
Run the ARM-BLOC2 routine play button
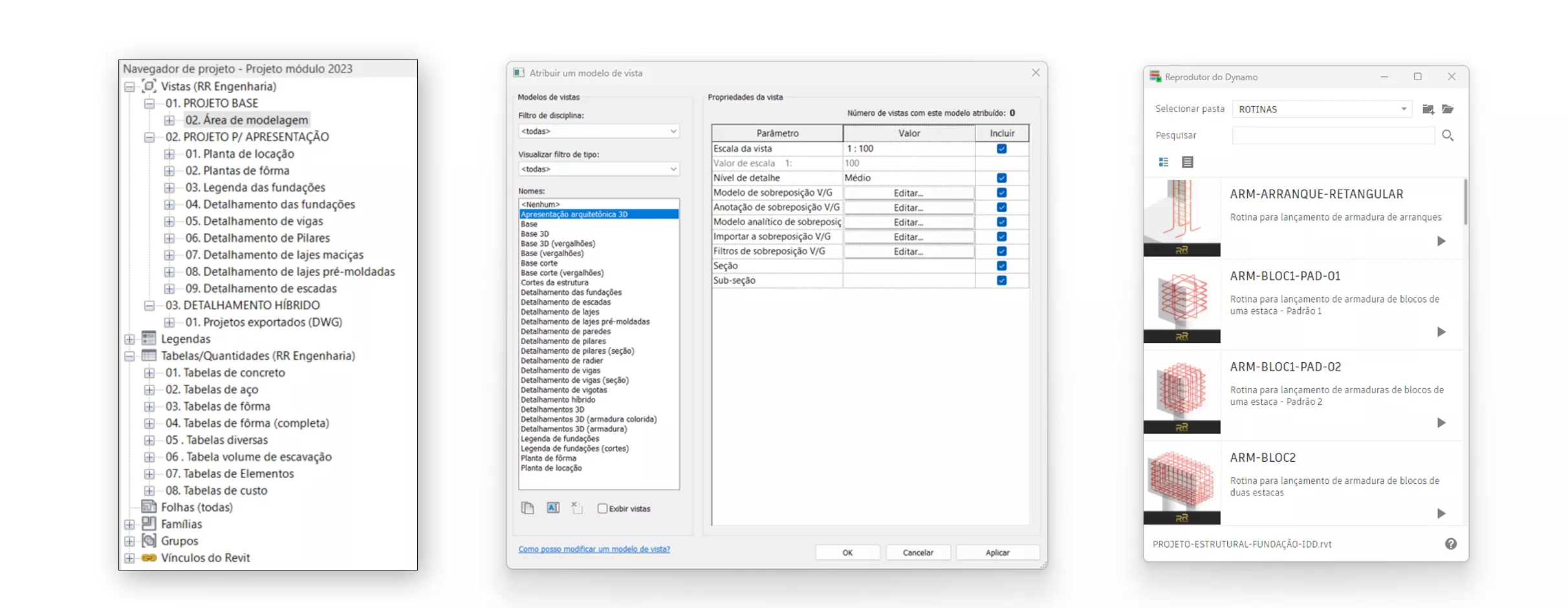tap(1441, 514)
